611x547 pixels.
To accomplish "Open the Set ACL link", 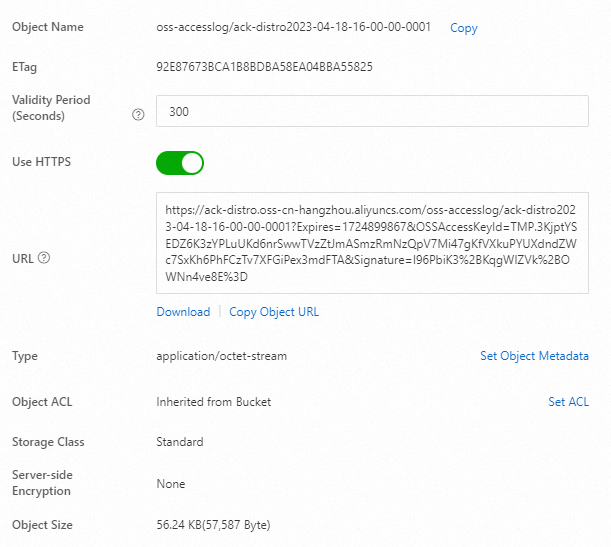I will 568,402.
